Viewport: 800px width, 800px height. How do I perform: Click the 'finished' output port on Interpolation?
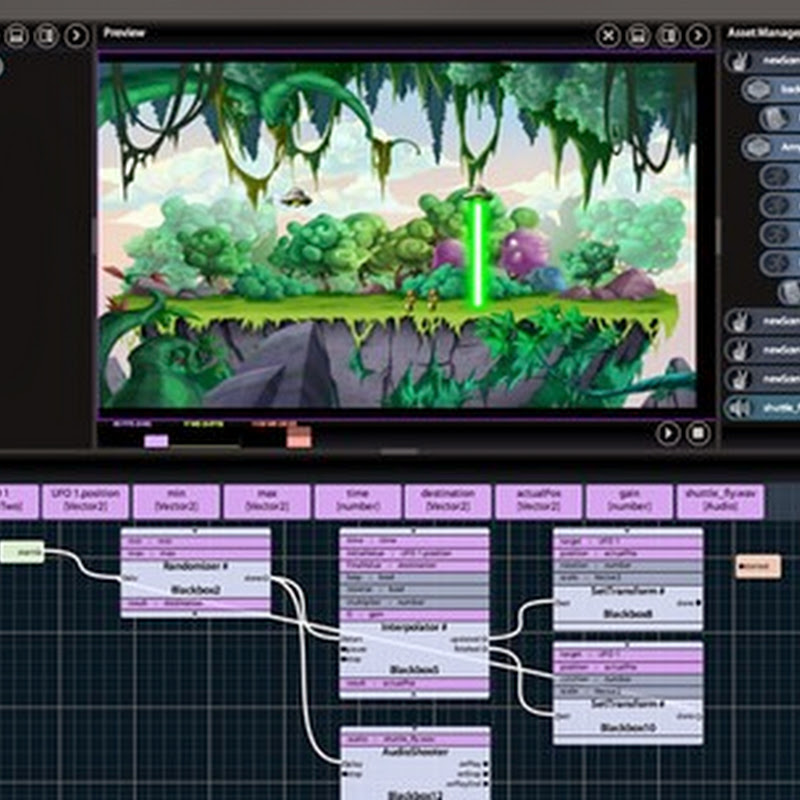pyautogui.click(x=485, y=649)
